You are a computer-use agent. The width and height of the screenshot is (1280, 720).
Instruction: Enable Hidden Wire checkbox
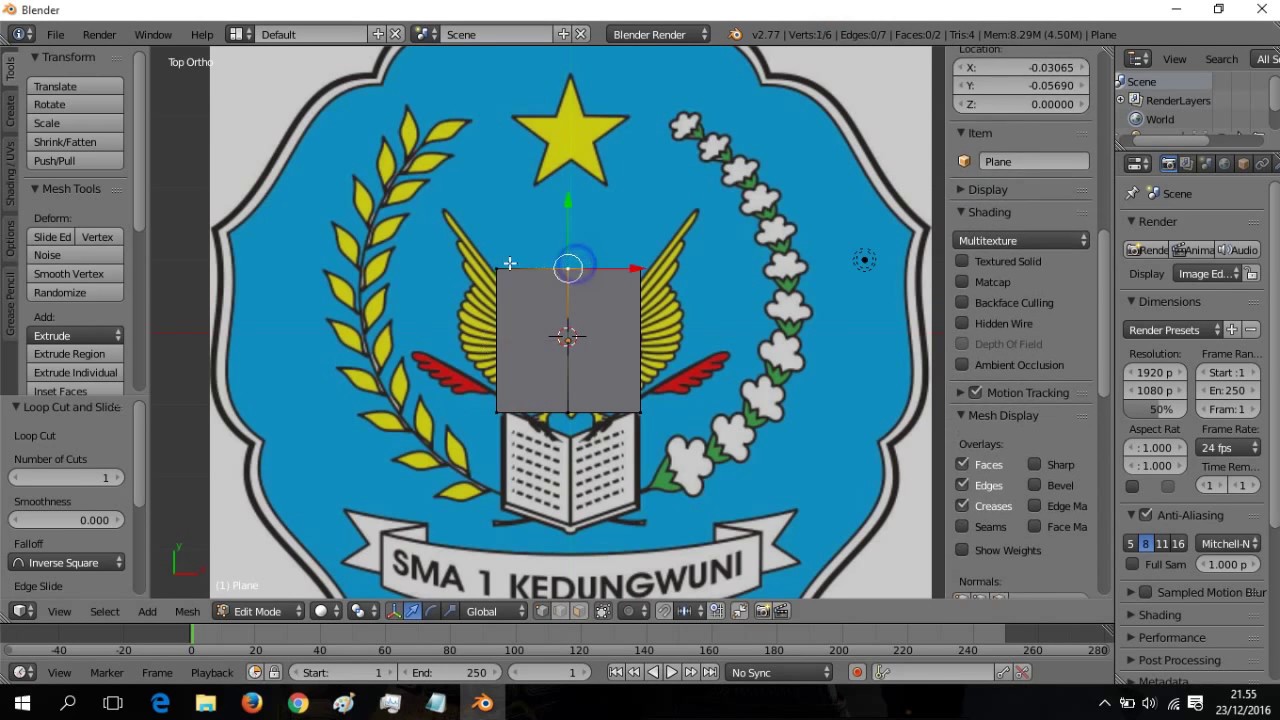tap(962, 323)
